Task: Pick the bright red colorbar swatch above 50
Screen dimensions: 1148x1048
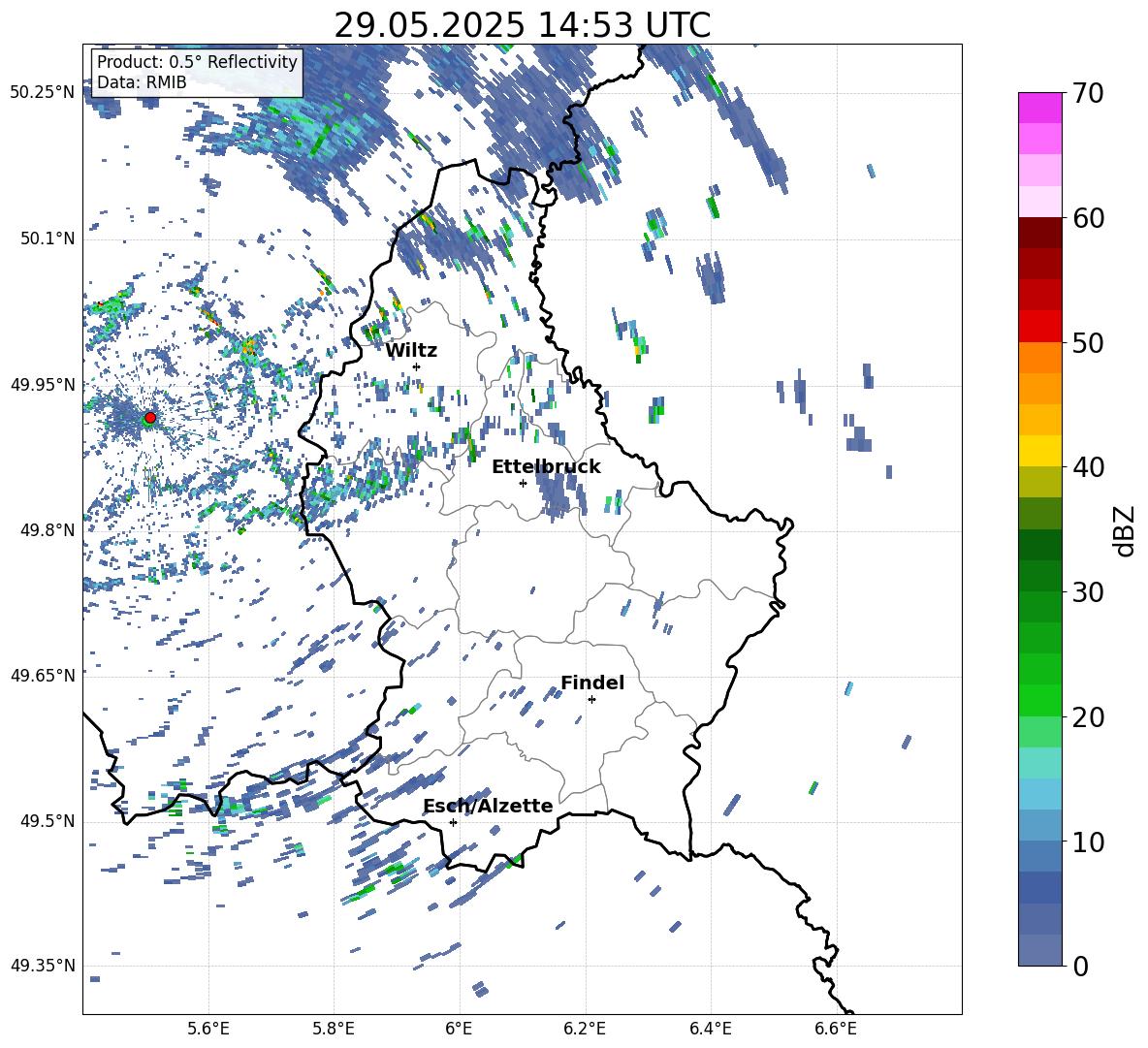Action: click(x=1039, y=327)
